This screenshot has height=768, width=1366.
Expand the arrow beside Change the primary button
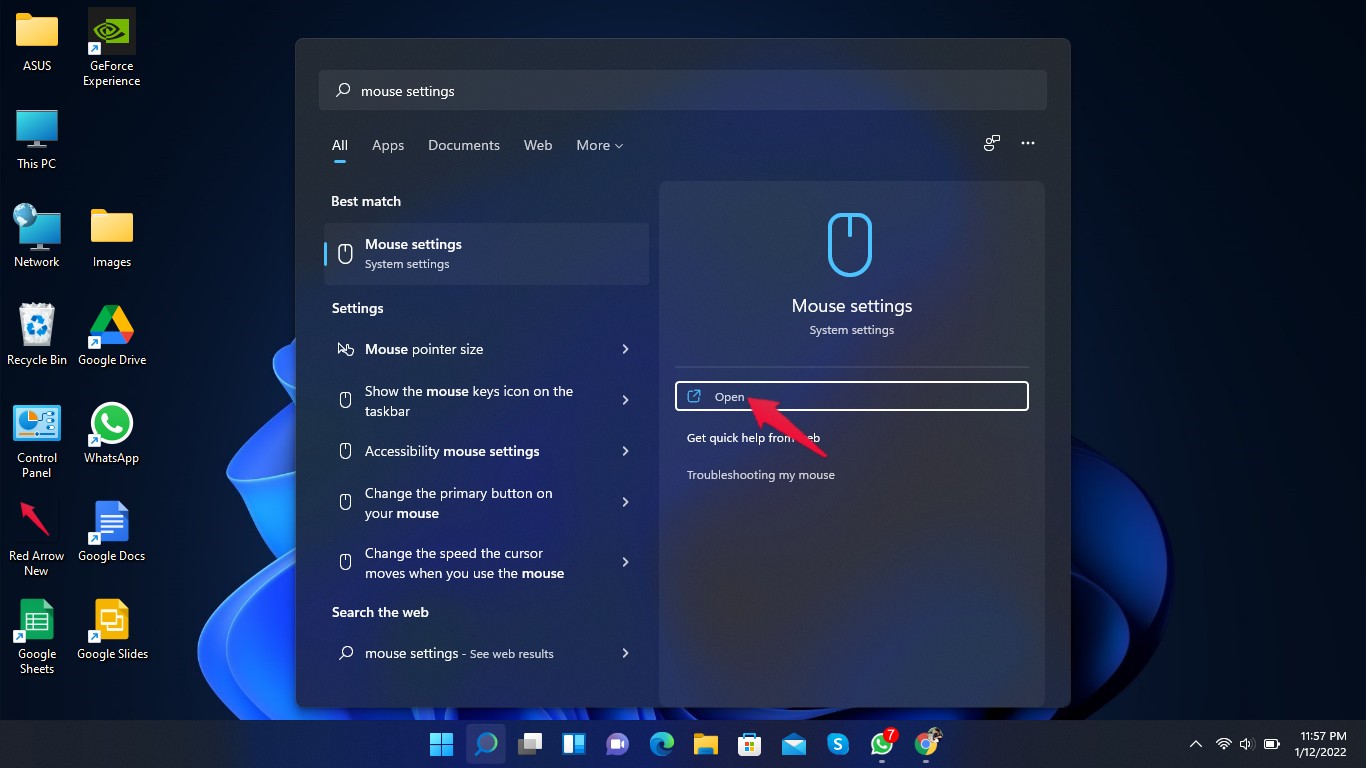click(x=625, y=502)
